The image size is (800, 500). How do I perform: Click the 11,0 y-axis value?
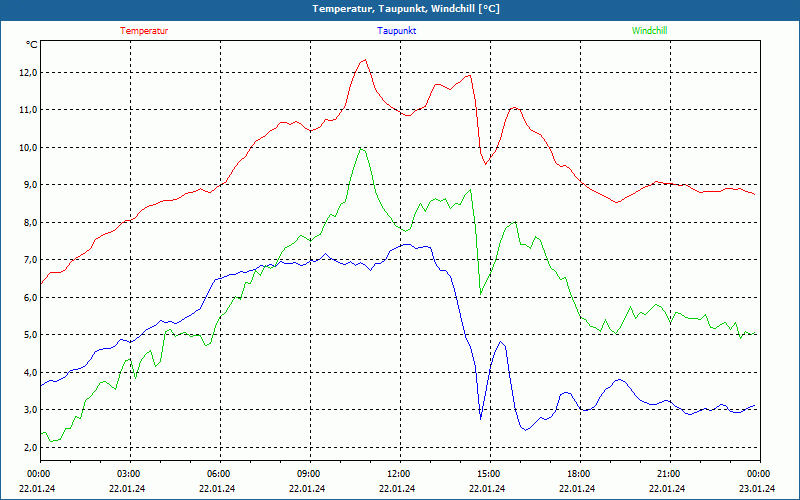point(28,110)
